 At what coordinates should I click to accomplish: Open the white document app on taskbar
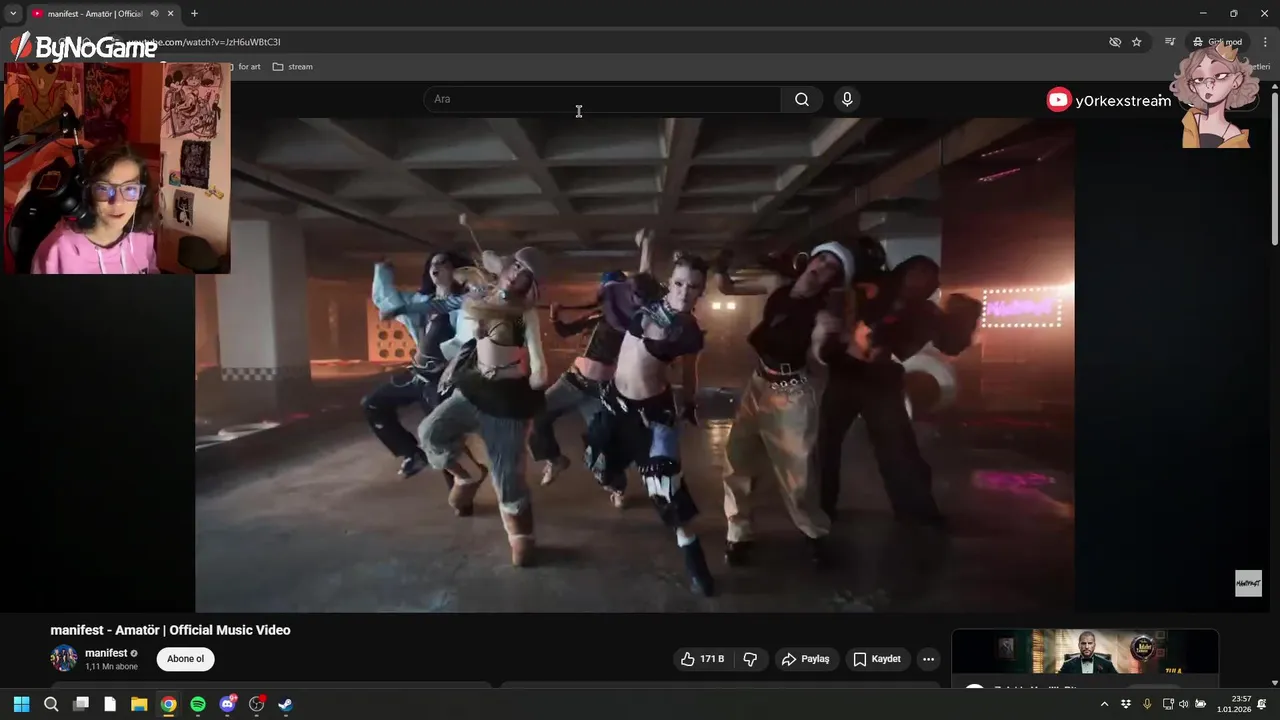point(110,704)
